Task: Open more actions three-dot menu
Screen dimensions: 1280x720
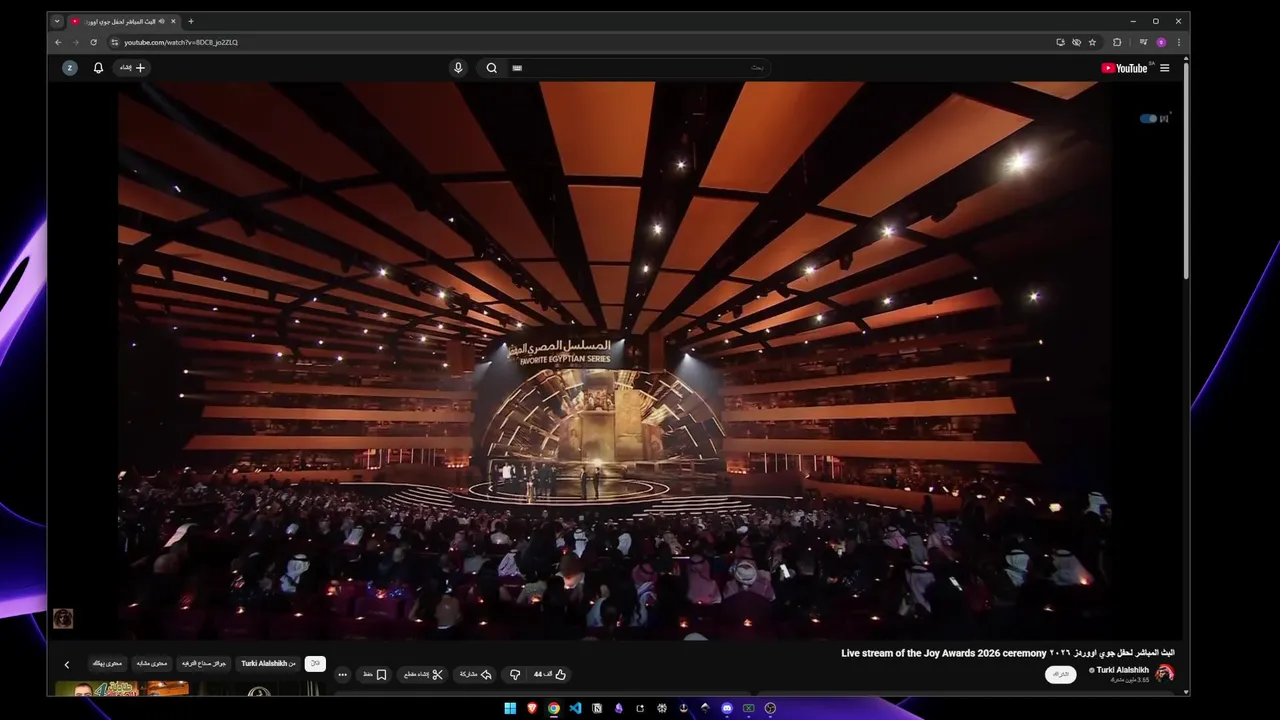Action: click(342, 675)
